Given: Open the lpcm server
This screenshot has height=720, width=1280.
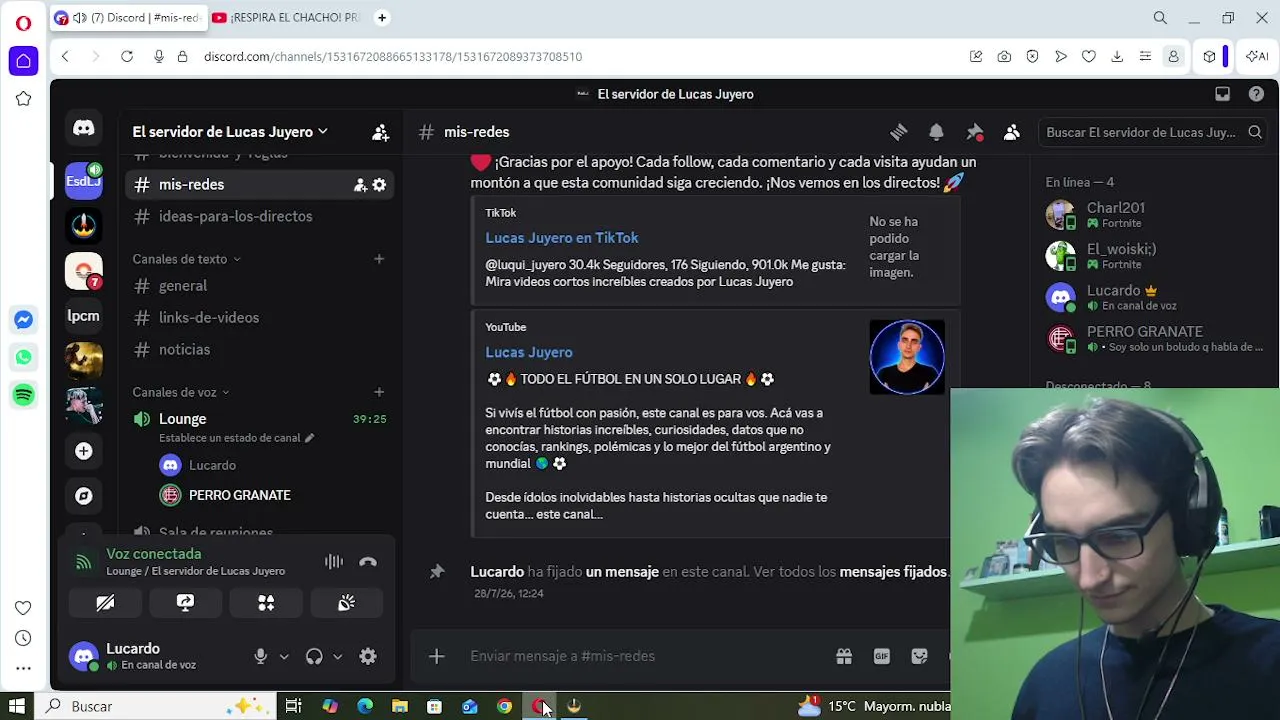Looking at the screenshot, I should click(x=84, y=316).
